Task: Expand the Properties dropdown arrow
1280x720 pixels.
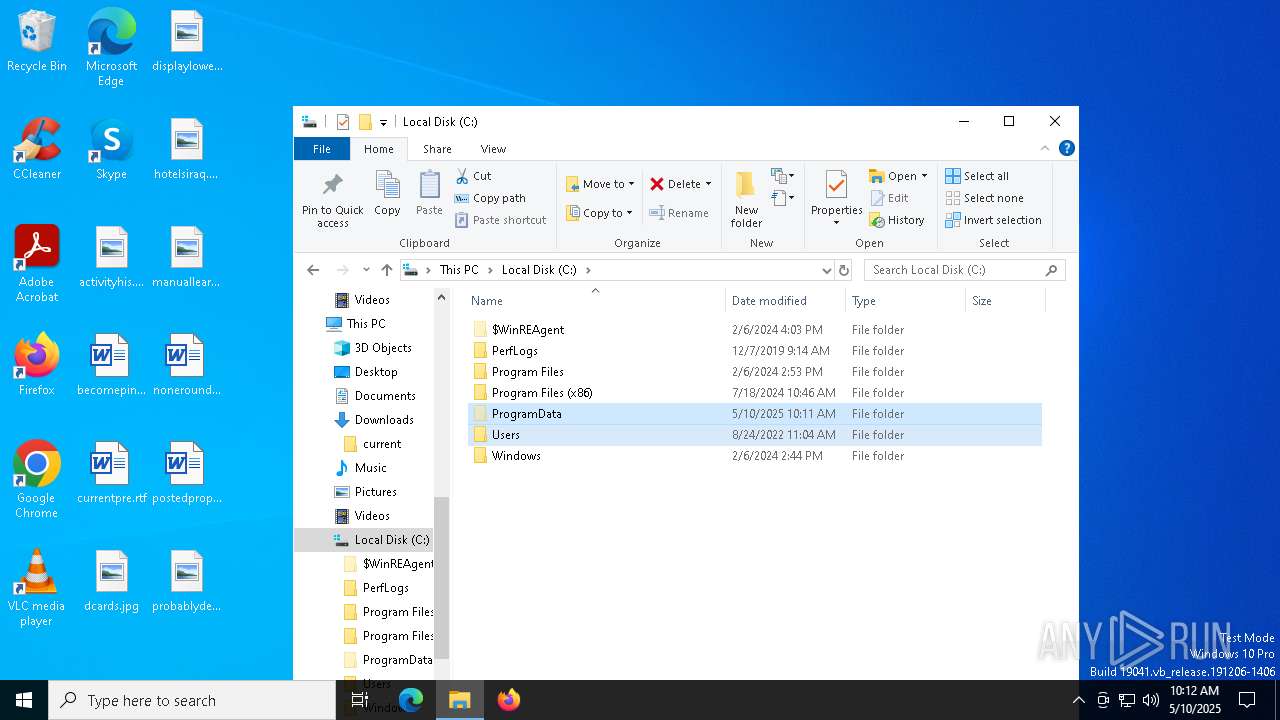Action: (836, 222)
